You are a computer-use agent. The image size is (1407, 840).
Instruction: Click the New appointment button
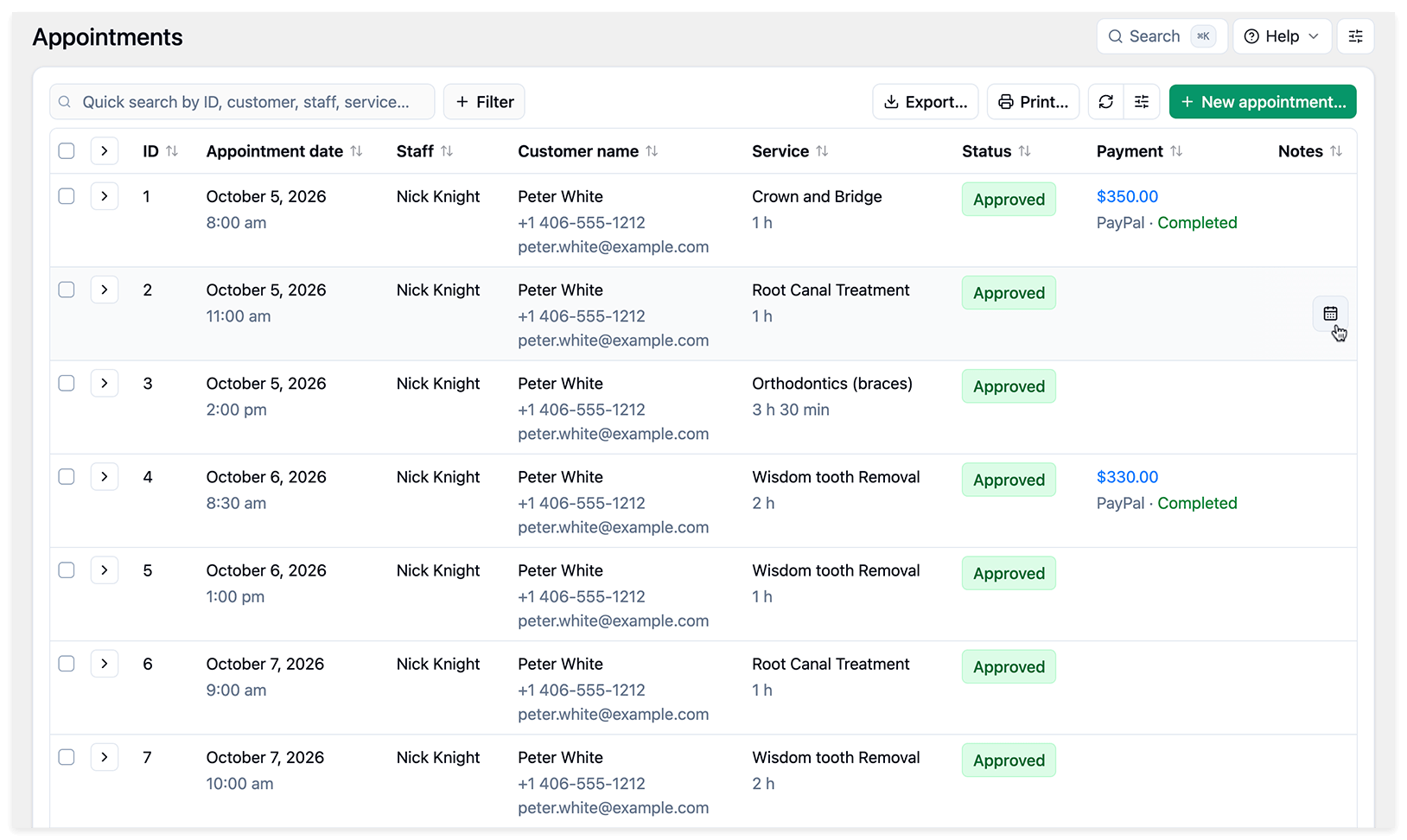coord(1263,102)
